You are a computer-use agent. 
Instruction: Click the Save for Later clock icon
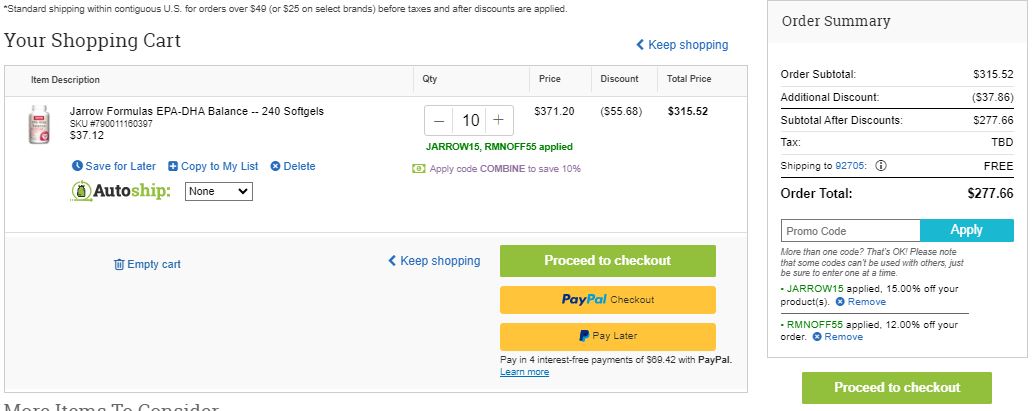tap(77, 166)
